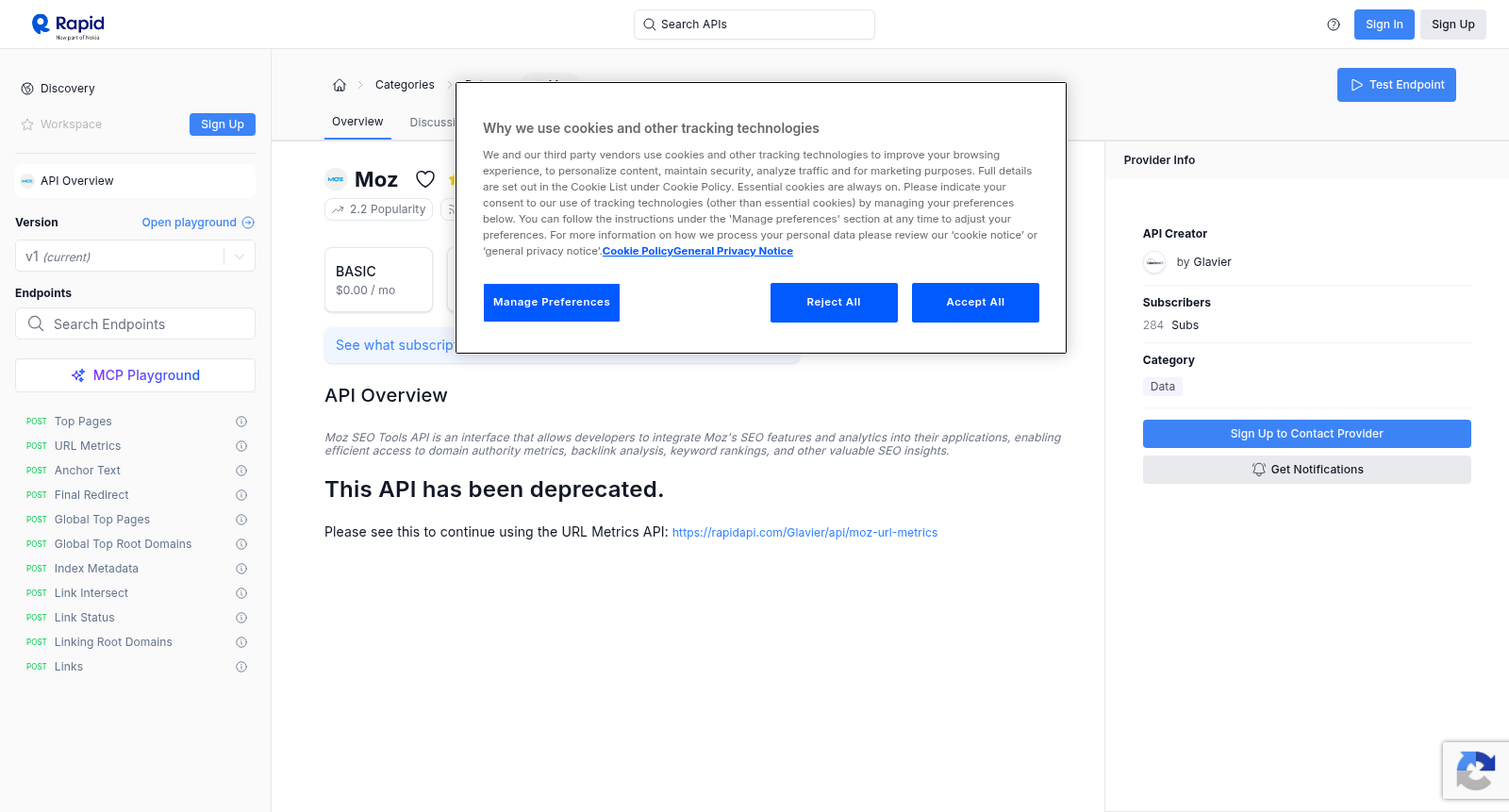Open info icon for Anchor Text endpoint
Screen dimensions: 1509x812
coord(241,471)
